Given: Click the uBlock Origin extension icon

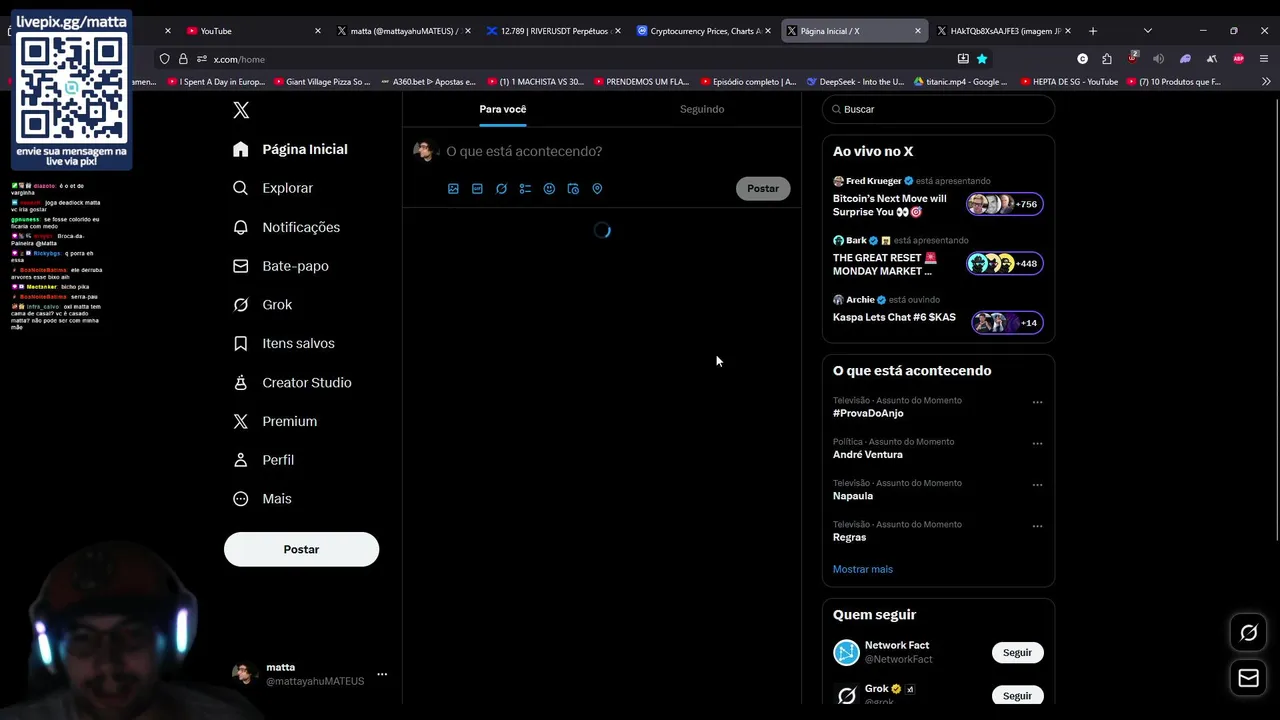Looking at the screenshot, I should tap(1132, 59).
